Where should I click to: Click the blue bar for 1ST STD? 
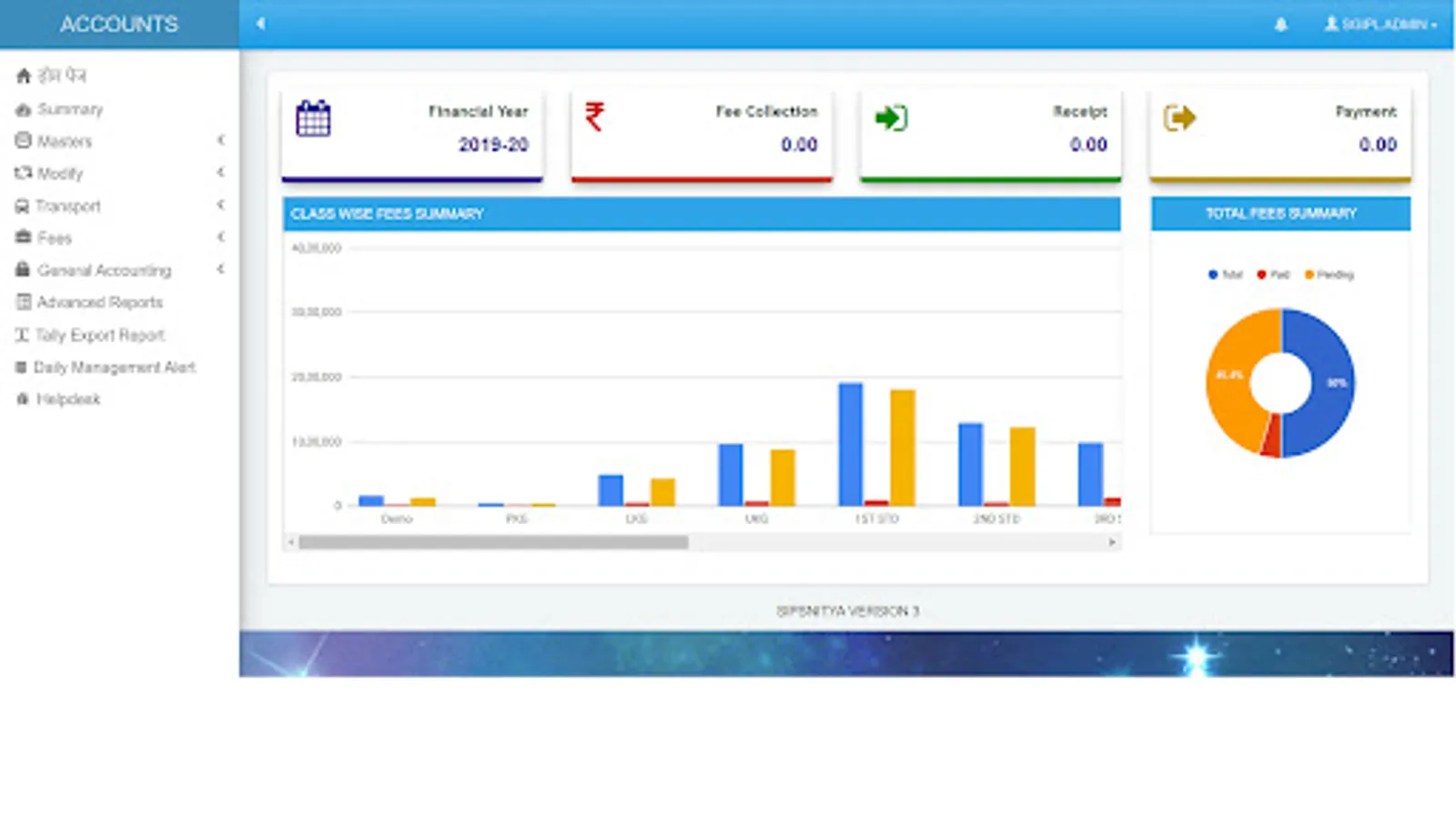(x=851, y=444)
